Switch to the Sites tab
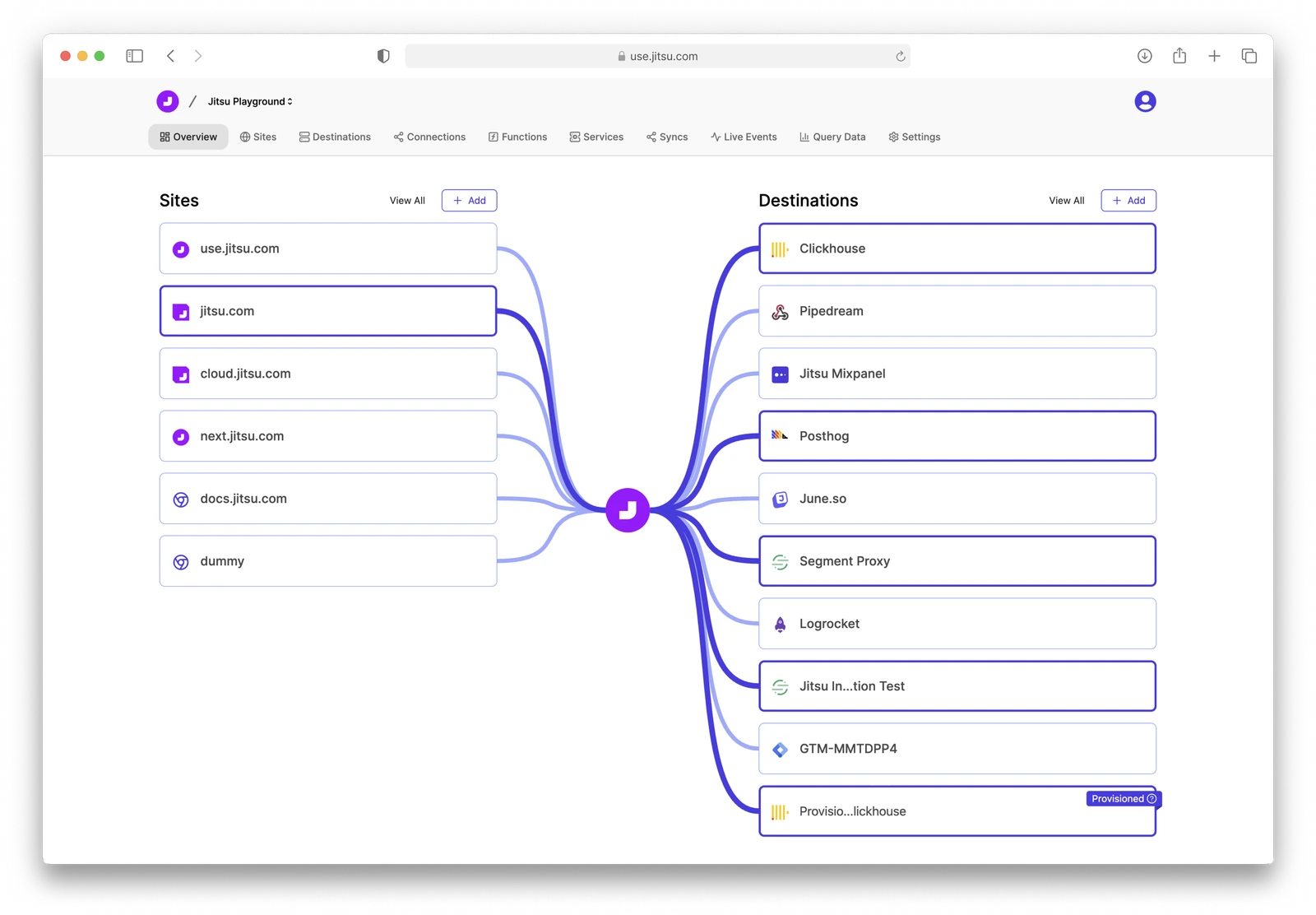 click(x=258, y=137)
